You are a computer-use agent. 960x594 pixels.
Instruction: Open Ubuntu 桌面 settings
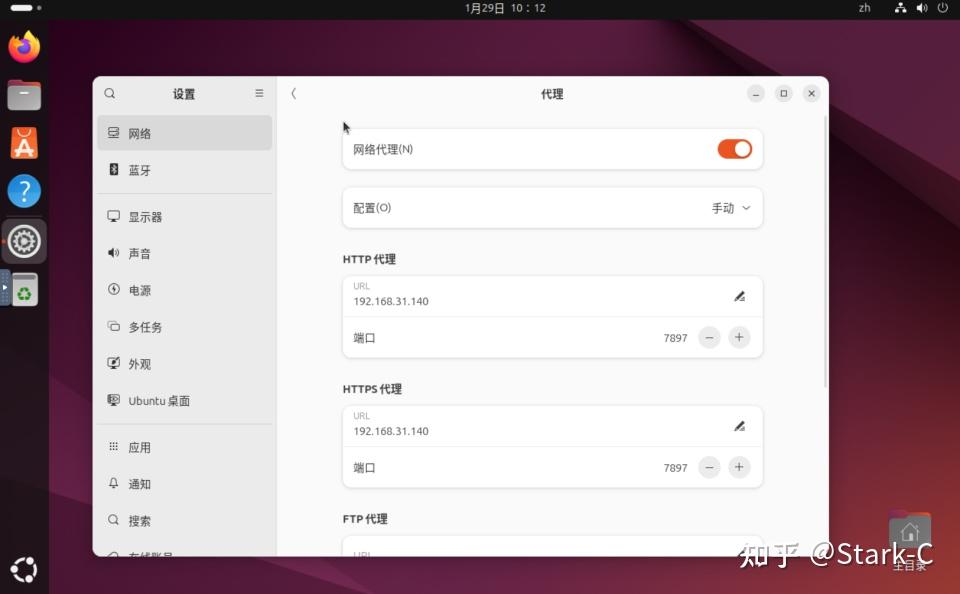point(184,400)
